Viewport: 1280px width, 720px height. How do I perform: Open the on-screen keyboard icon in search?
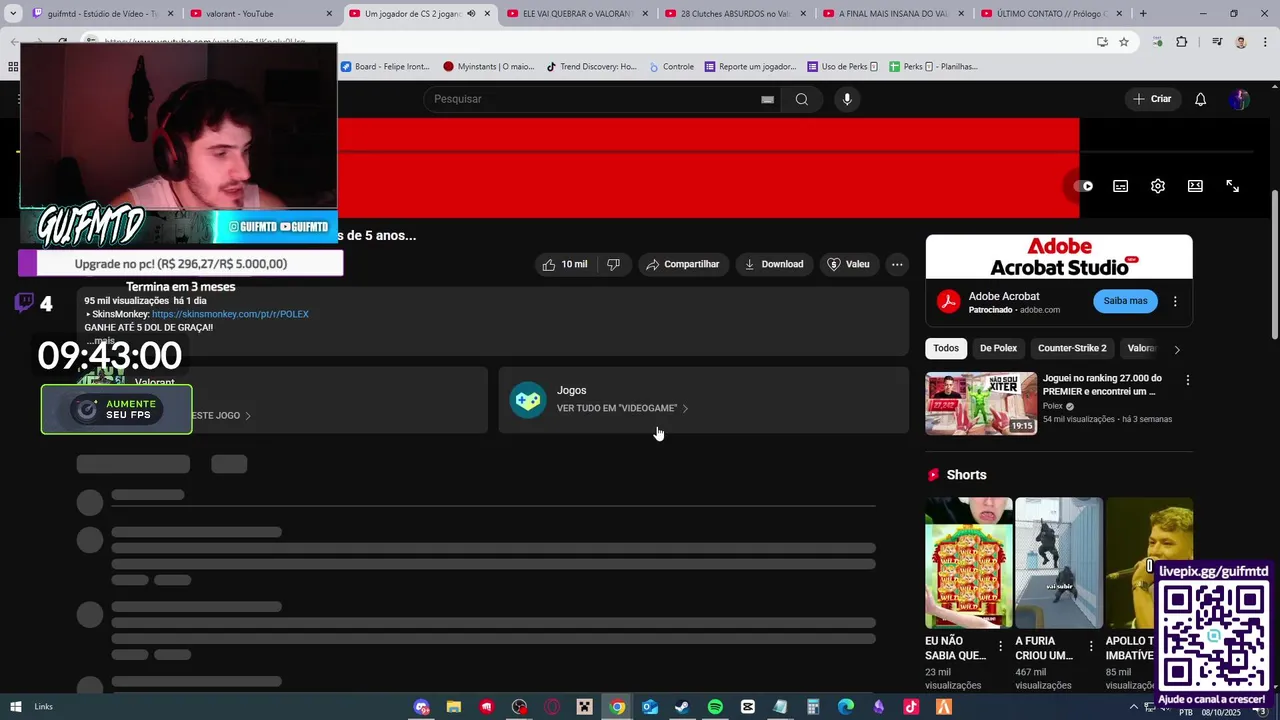[767, 99]
